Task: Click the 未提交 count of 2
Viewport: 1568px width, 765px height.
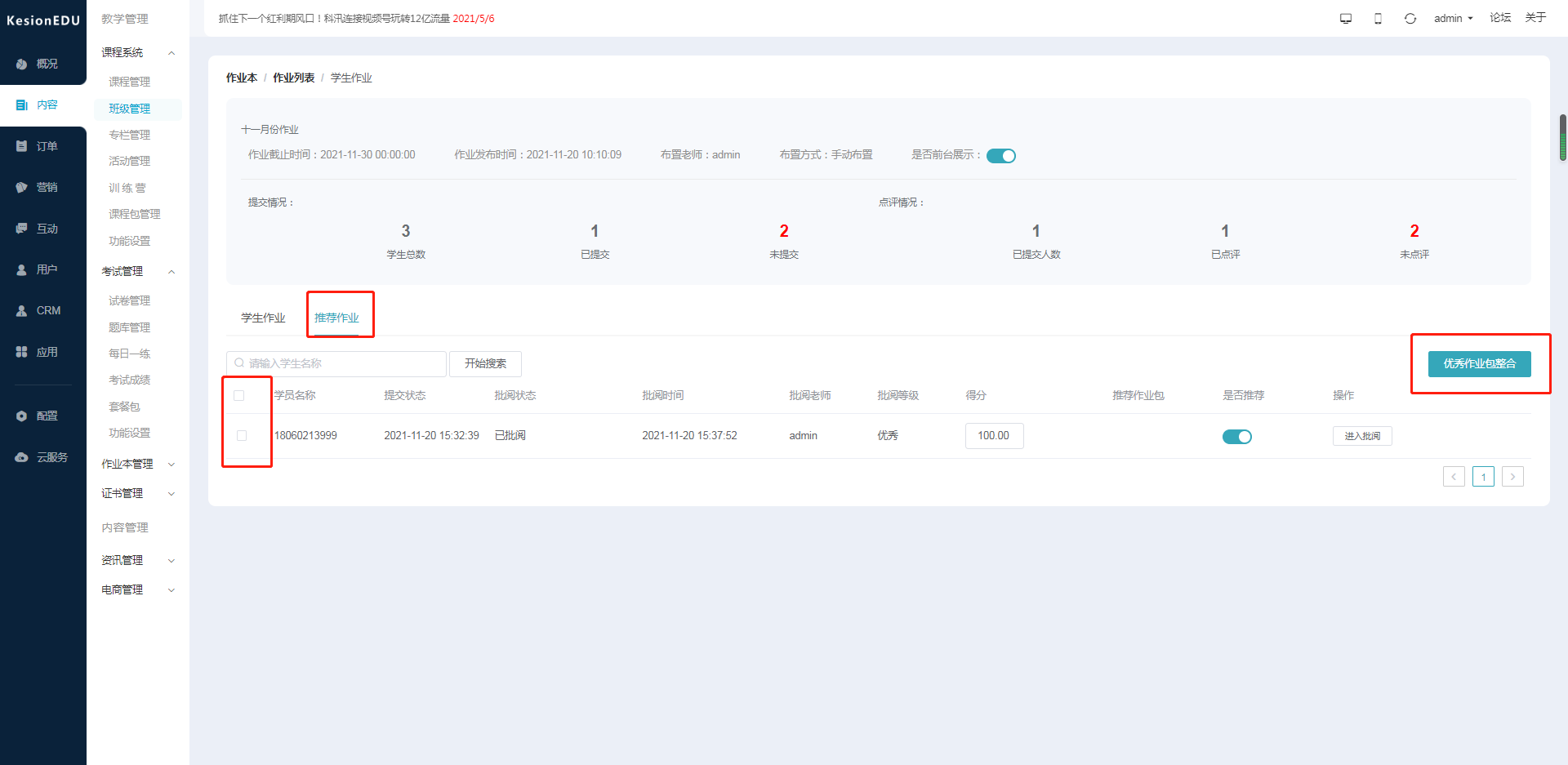Action: [784, 232]
